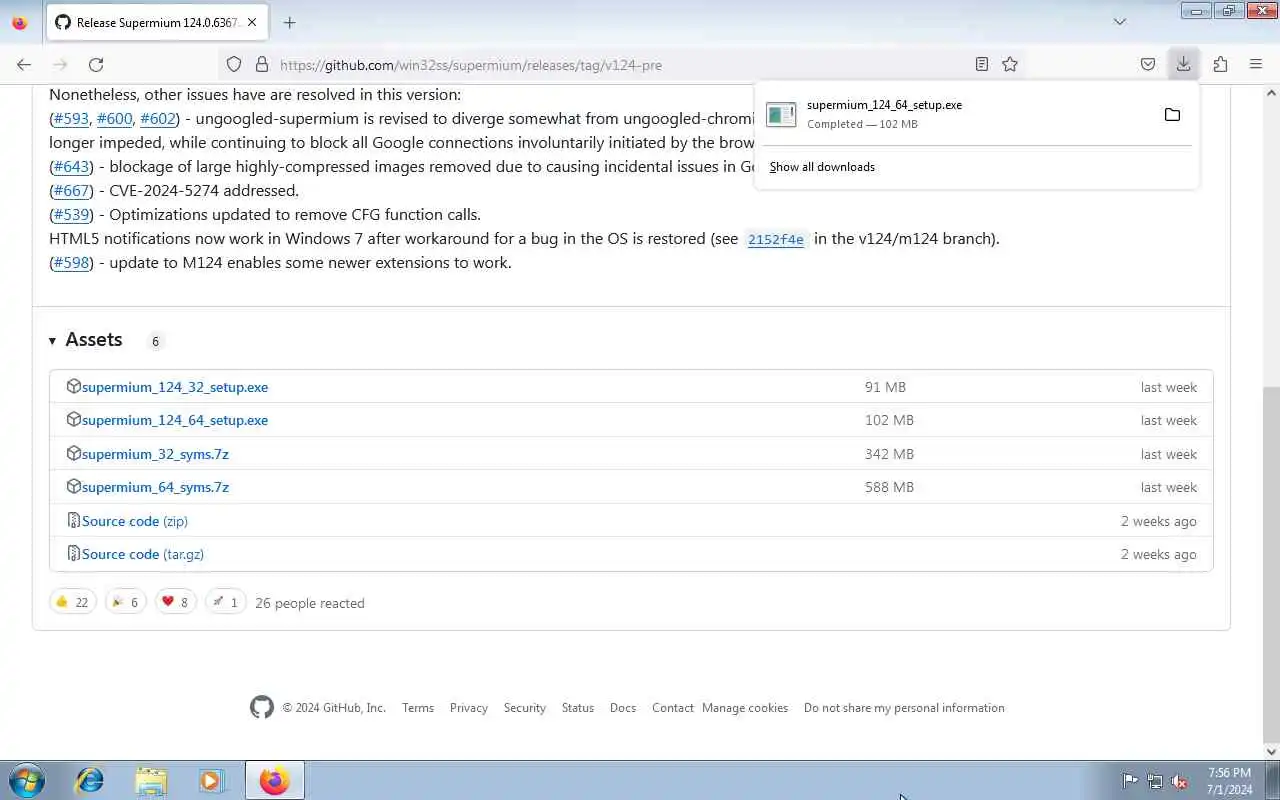Close the Release Supermium tab
The height and width of the screenshot is (800, 1280).
pos(251,22)
